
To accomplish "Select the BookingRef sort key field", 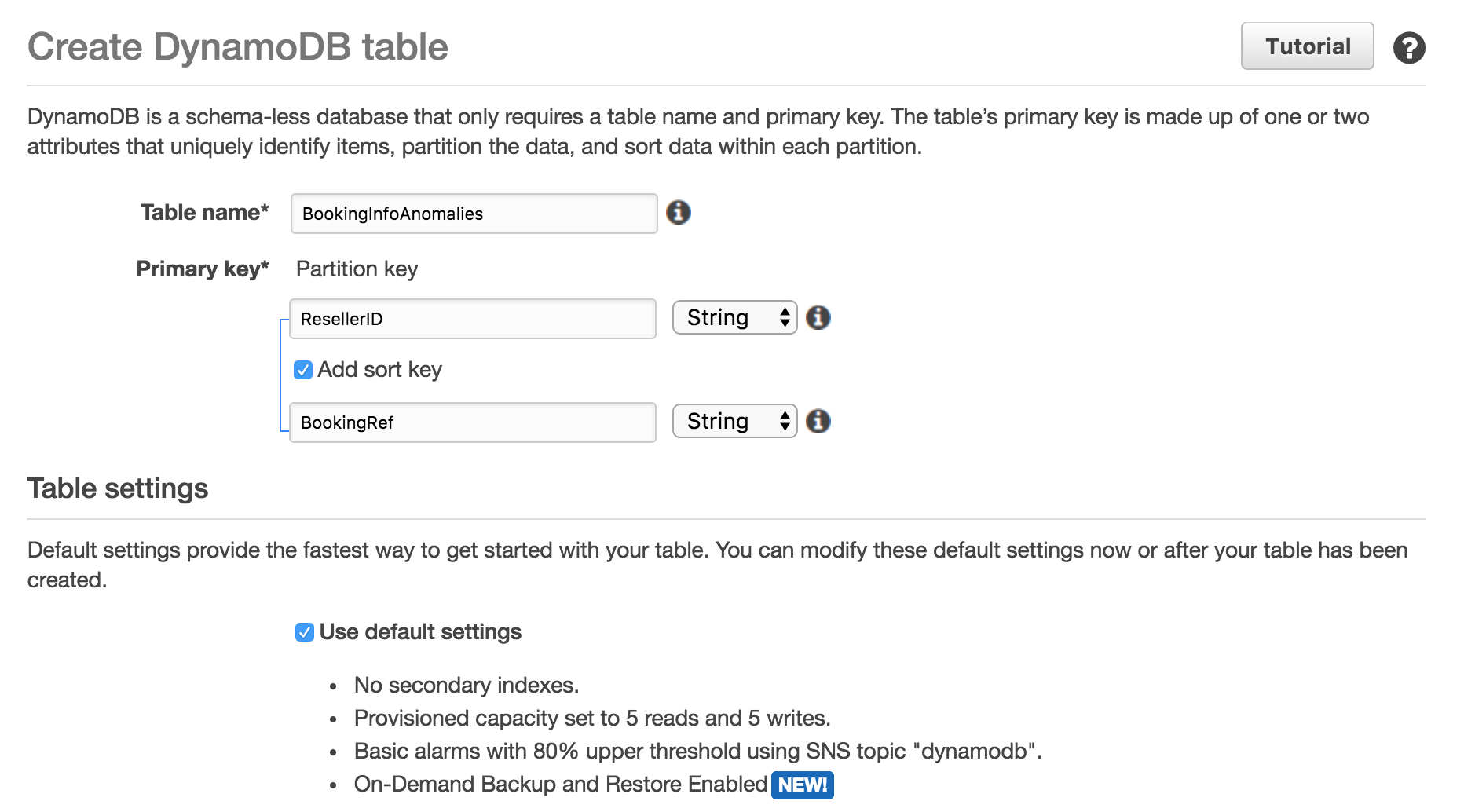I will [472, 422].
